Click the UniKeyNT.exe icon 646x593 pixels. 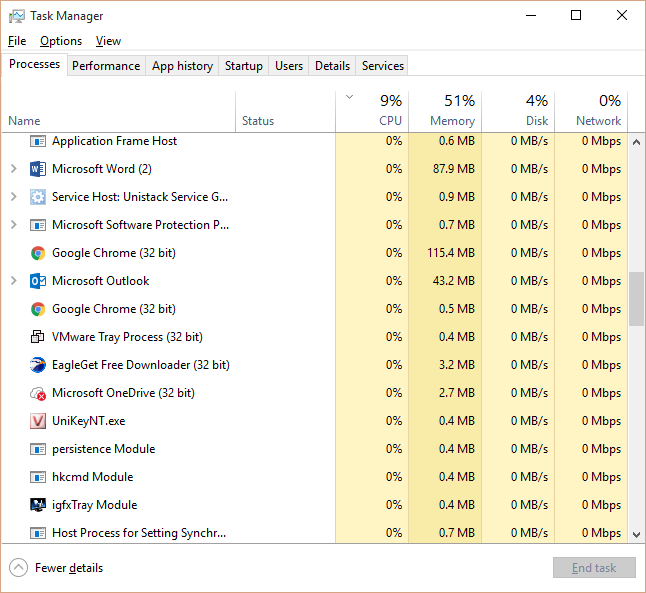pyautogui.click(x=38, y=421)
